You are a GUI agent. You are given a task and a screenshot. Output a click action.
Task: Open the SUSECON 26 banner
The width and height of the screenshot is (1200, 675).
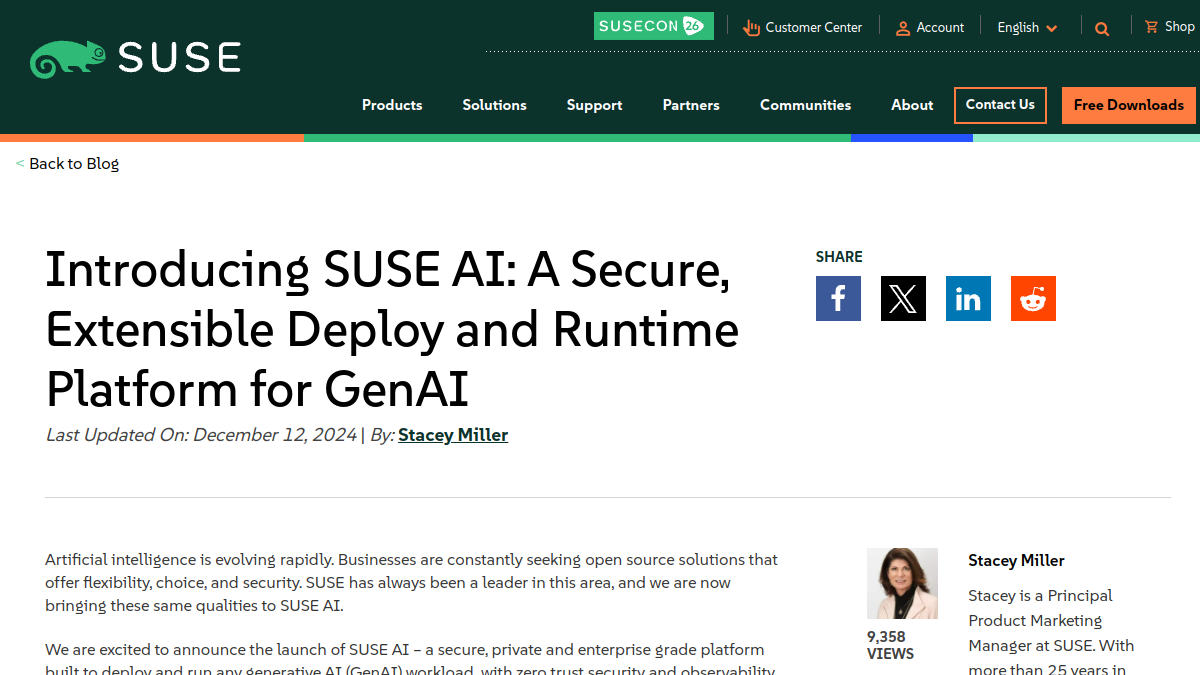pyautogui.click(x=654, y=26)
